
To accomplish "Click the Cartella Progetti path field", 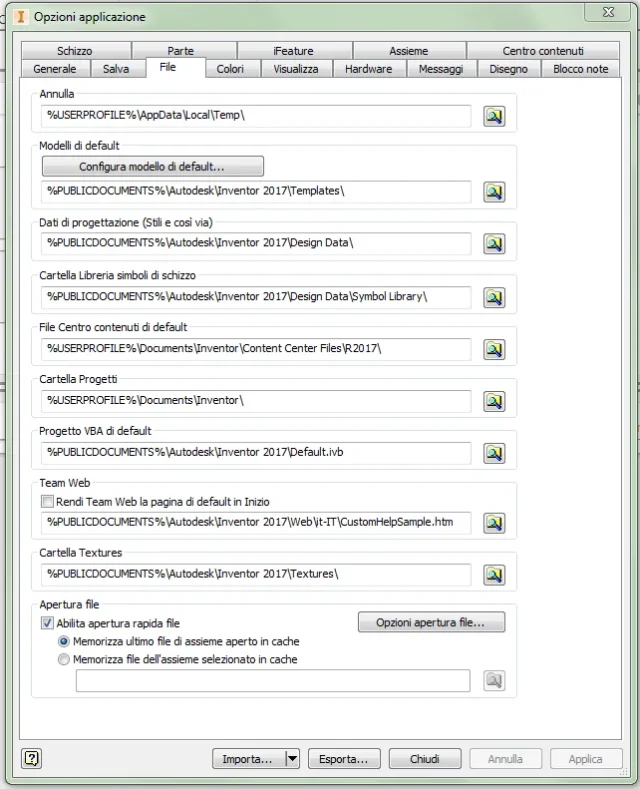I will (x=256, y=401).
